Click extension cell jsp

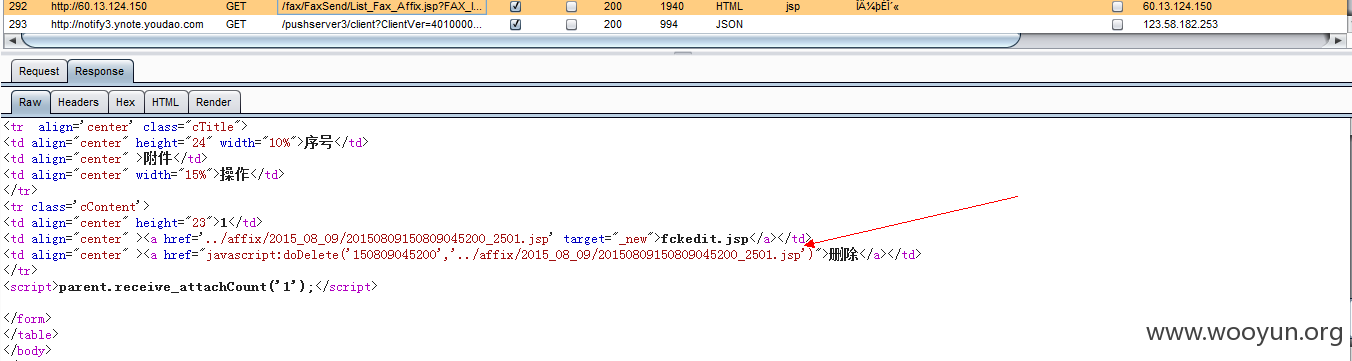(794, 7)
